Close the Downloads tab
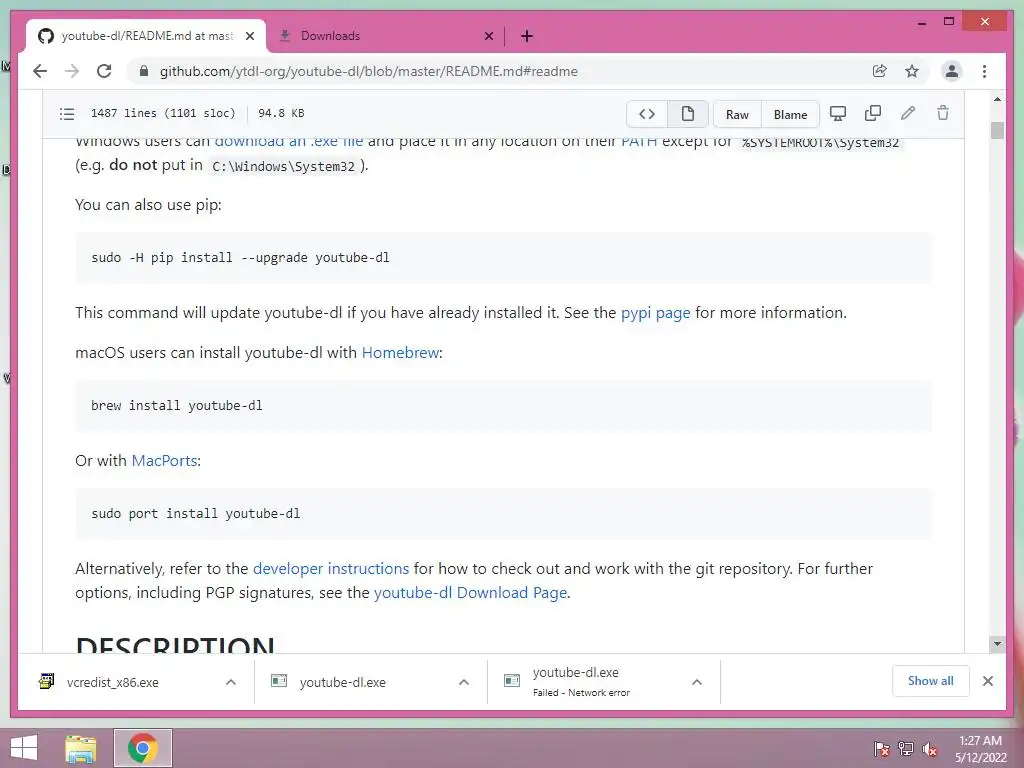 (x=488, y=36)
